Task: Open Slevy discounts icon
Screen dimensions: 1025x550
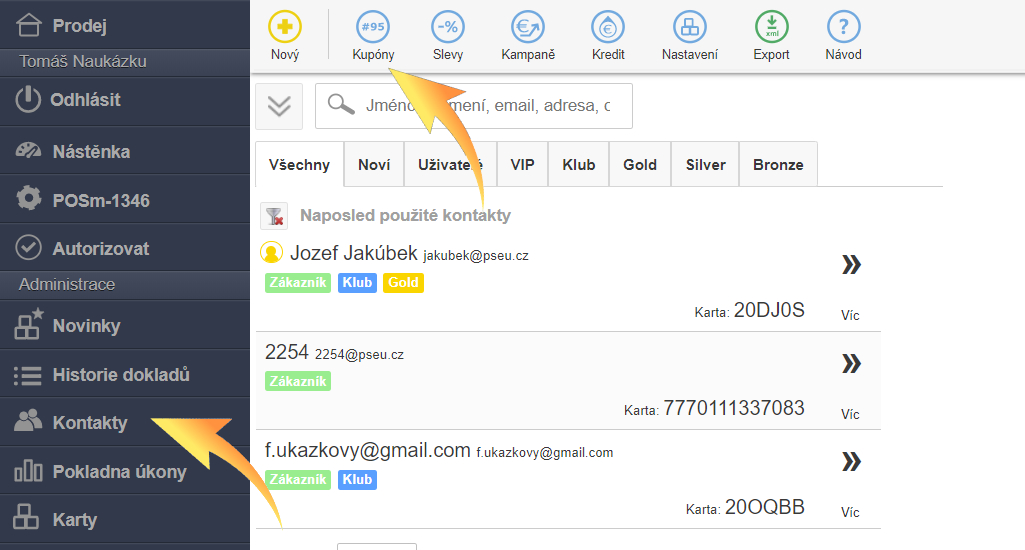Action: [x=448, y=27]
